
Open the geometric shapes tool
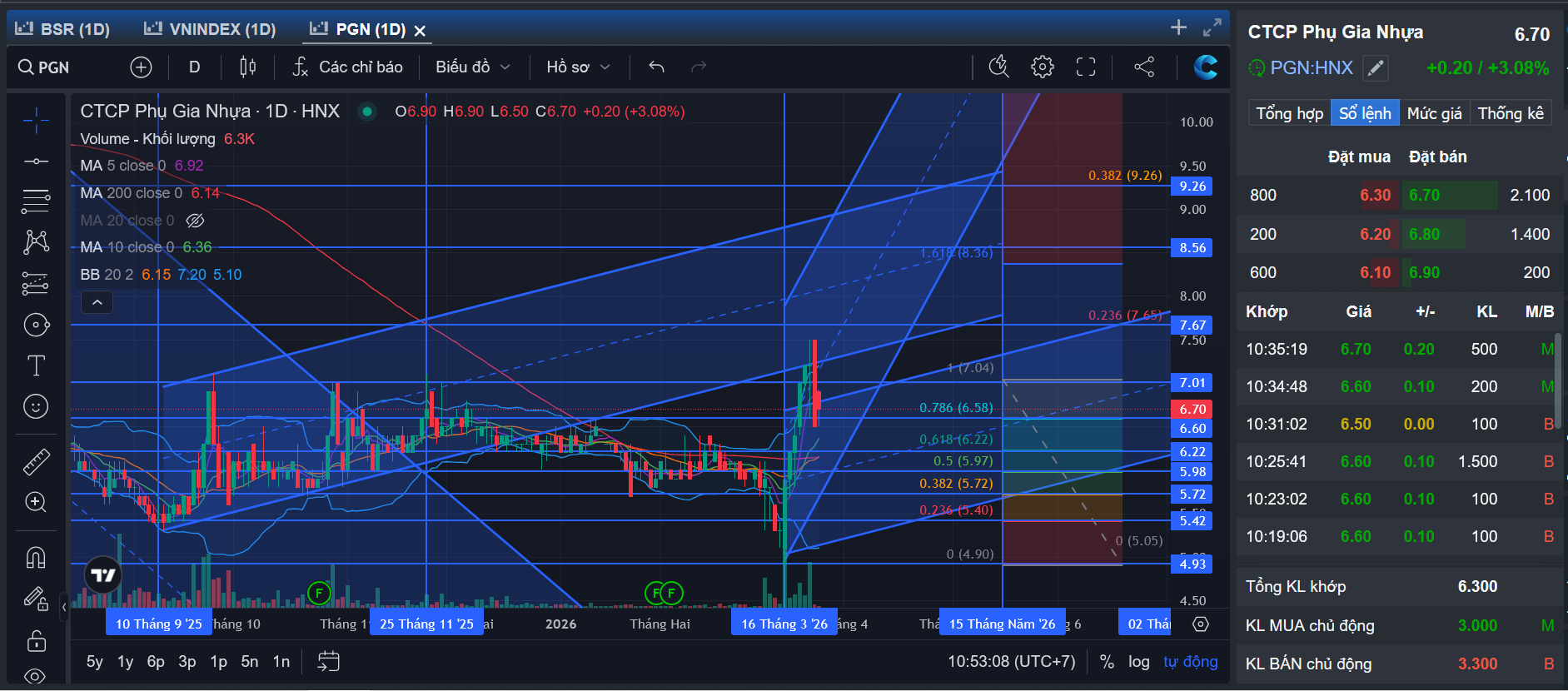tap(36, 325)
